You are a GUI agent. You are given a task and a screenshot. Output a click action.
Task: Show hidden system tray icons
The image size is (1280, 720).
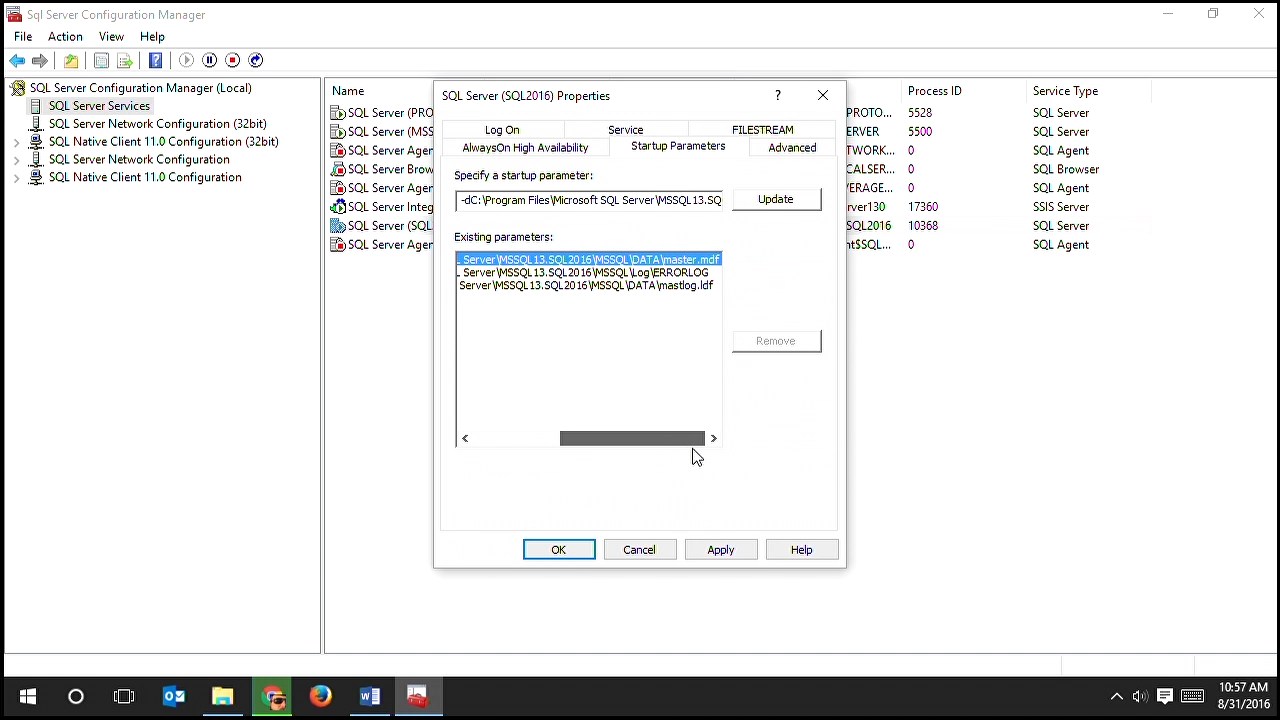1116,697
